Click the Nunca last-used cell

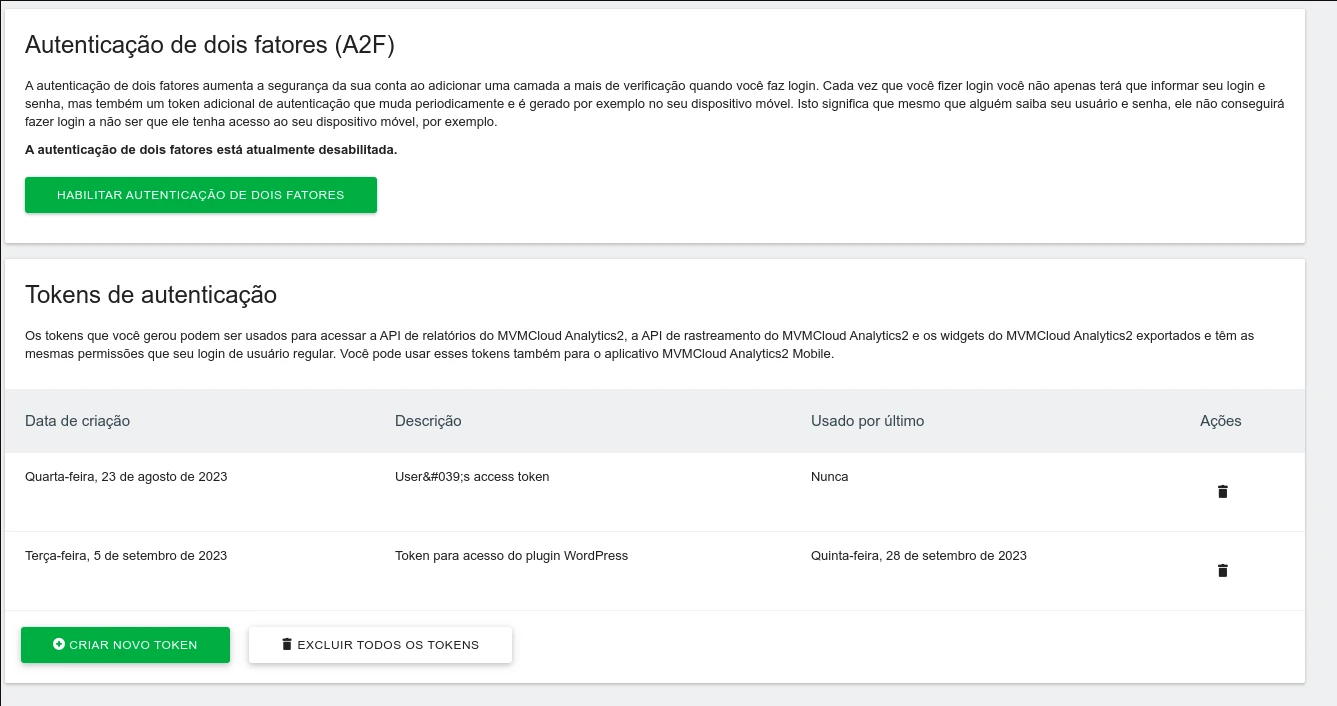coord(829,477)
